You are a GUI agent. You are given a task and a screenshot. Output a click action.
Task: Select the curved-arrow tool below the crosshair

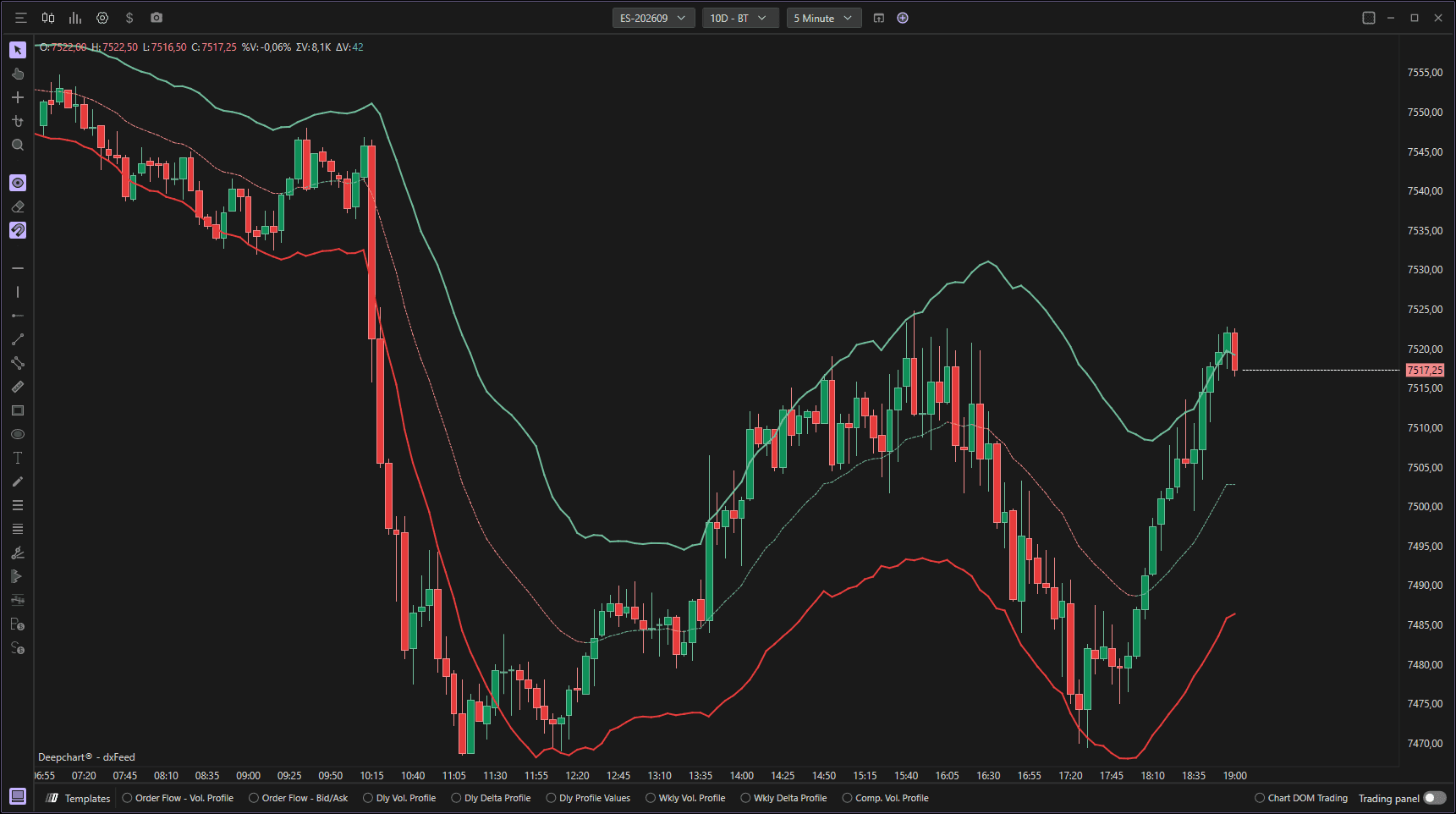(18, 121)
